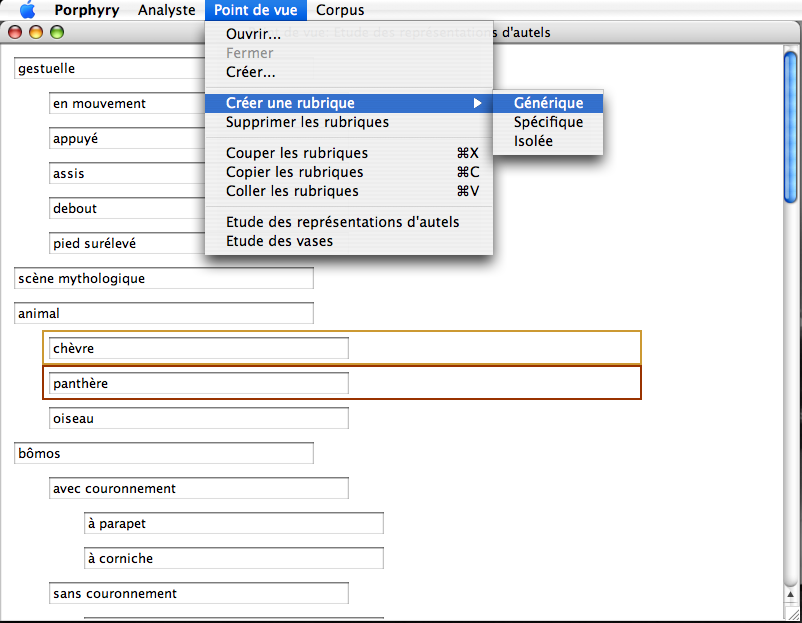The image size is (802, 623).
Task: Click the chèvre rubrique field
Action: (199, 348)
